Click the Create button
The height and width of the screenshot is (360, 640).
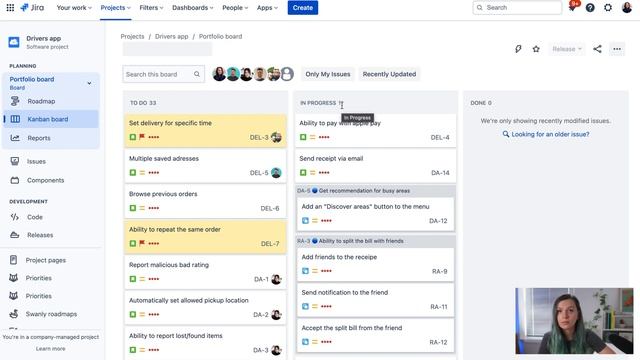pyautogui.click(x=302, y=7)
